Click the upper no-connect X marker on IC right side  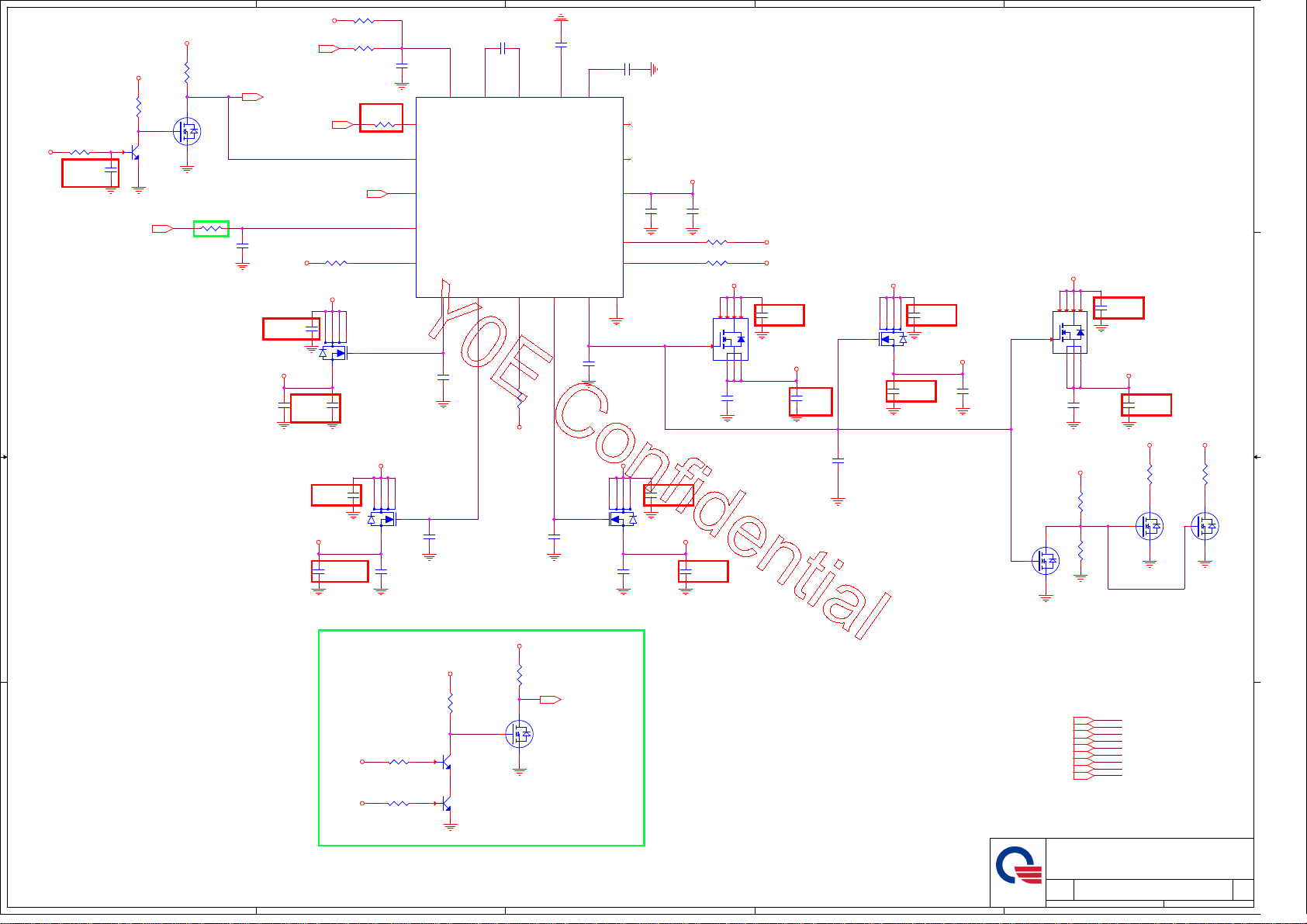[x=630, y=124]
